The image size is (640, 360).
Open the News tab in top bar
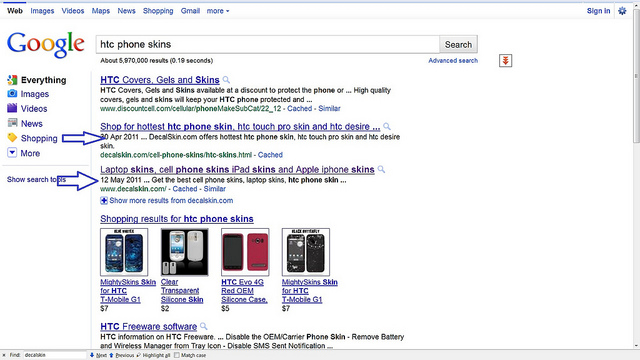coord(126,11)
